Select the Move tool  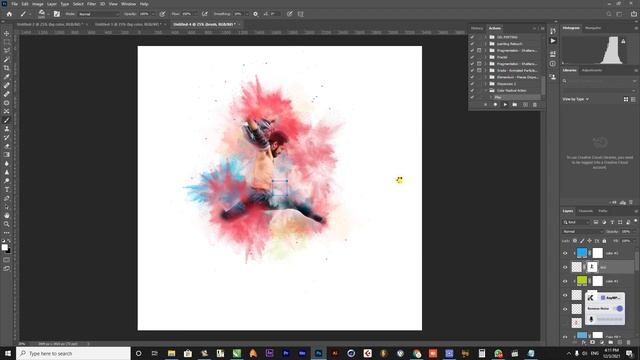point(7,33)
